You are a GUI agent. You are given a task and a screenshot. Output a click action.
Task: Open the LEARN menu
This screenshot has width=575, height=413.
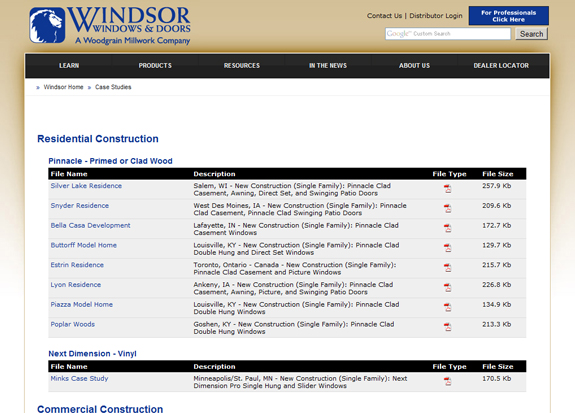click(x=69, y=66)
